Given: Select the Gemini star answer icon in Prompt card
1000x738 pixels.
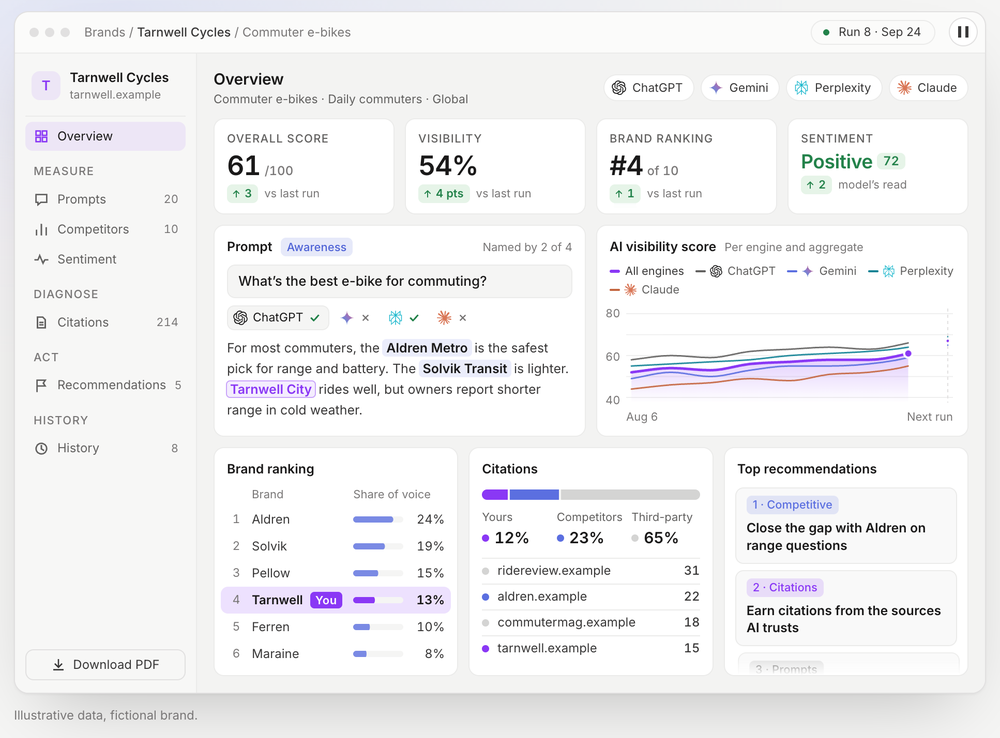Looking at the screenshot, I should 347,318.
